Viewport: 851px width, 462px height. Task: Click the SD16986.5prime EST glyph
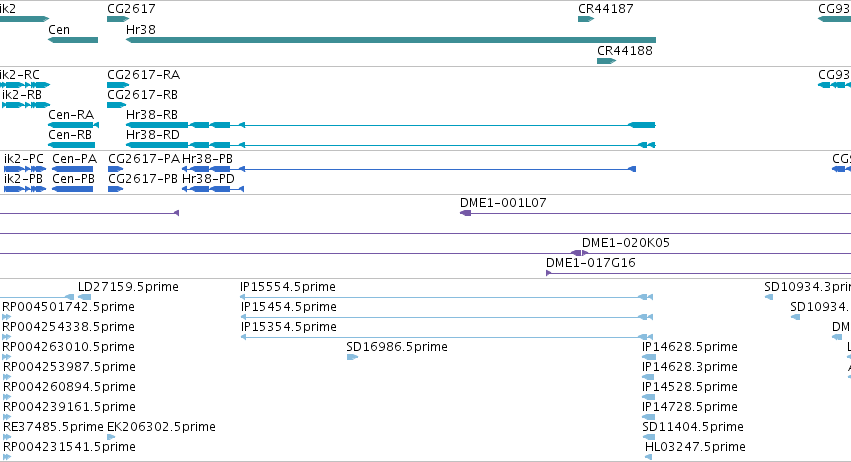click(x=352, y=357)
